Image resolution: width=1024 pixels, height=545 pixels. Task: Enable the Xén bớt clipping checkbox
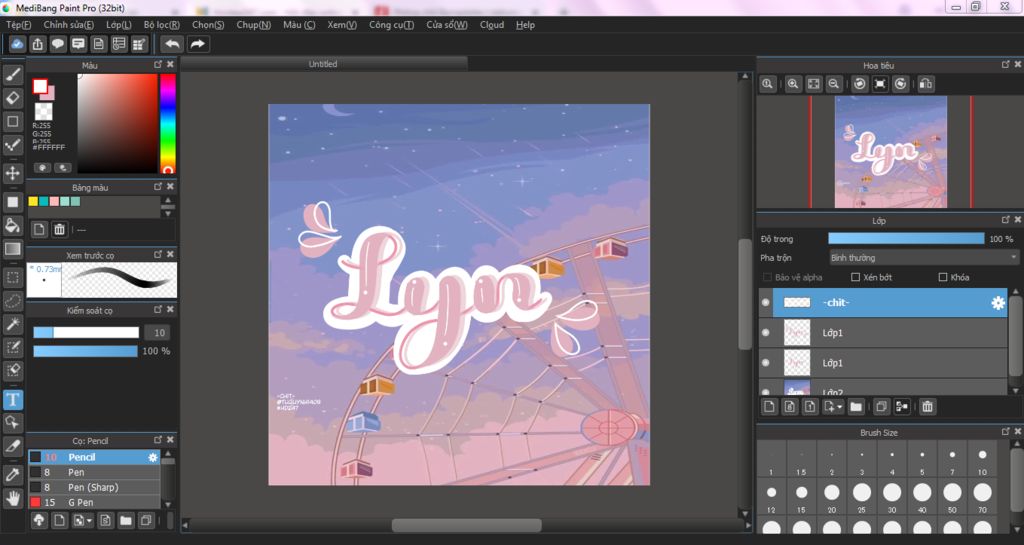click(856, 277)
